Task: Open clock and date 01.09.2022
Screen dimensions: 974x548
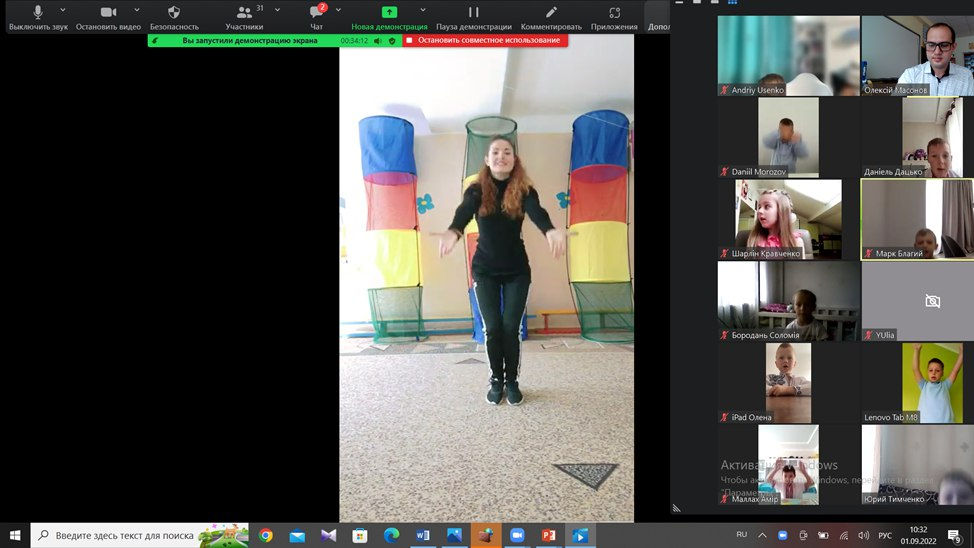Action: 918,535
